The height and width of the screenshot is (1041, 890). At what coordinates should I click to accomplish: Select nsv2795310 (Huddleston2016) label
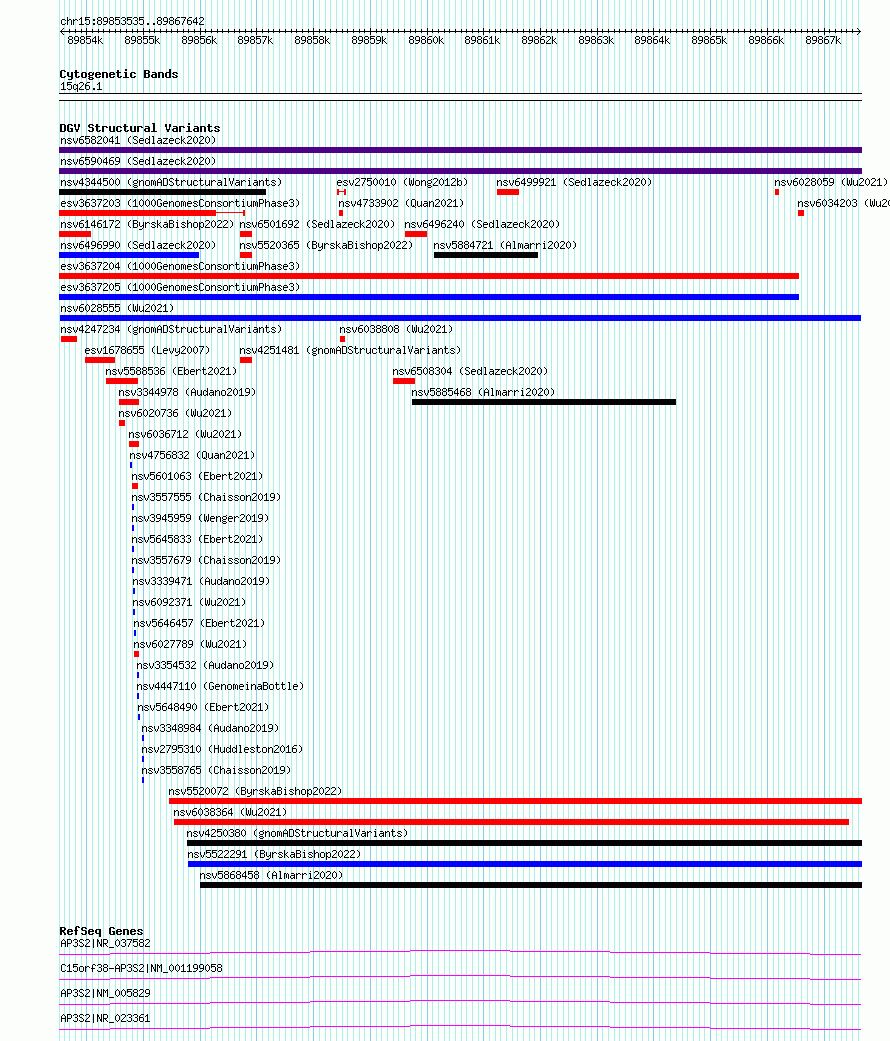222,750
